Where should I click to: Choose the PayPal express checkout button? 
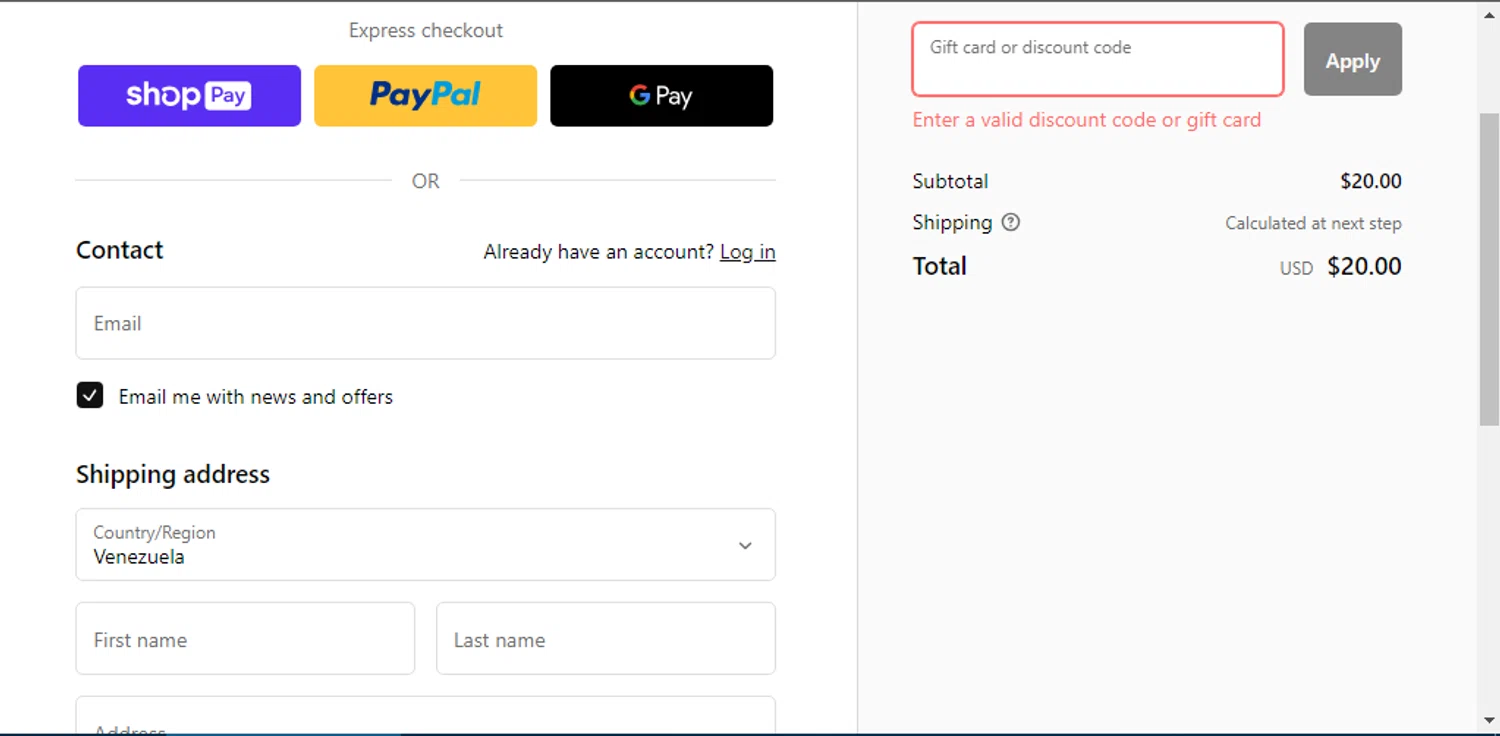(x=425, y=96)
